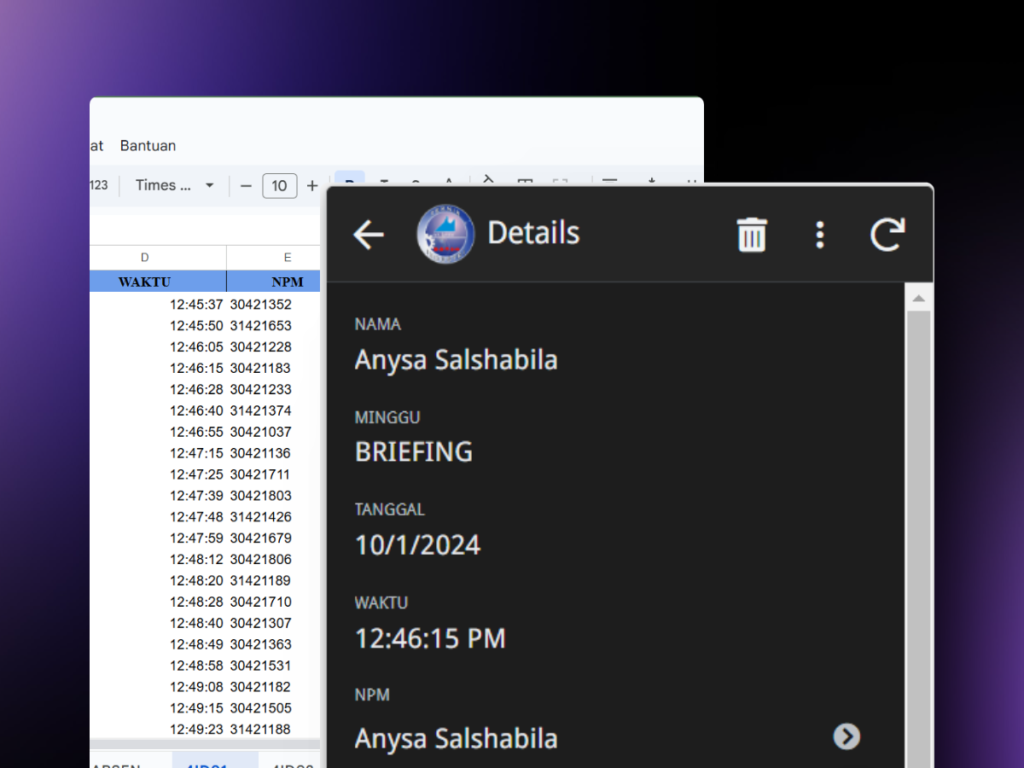Viewport: 1024px width, 768px height.
Task: Increase font size with the plus button
Action: 312,185
